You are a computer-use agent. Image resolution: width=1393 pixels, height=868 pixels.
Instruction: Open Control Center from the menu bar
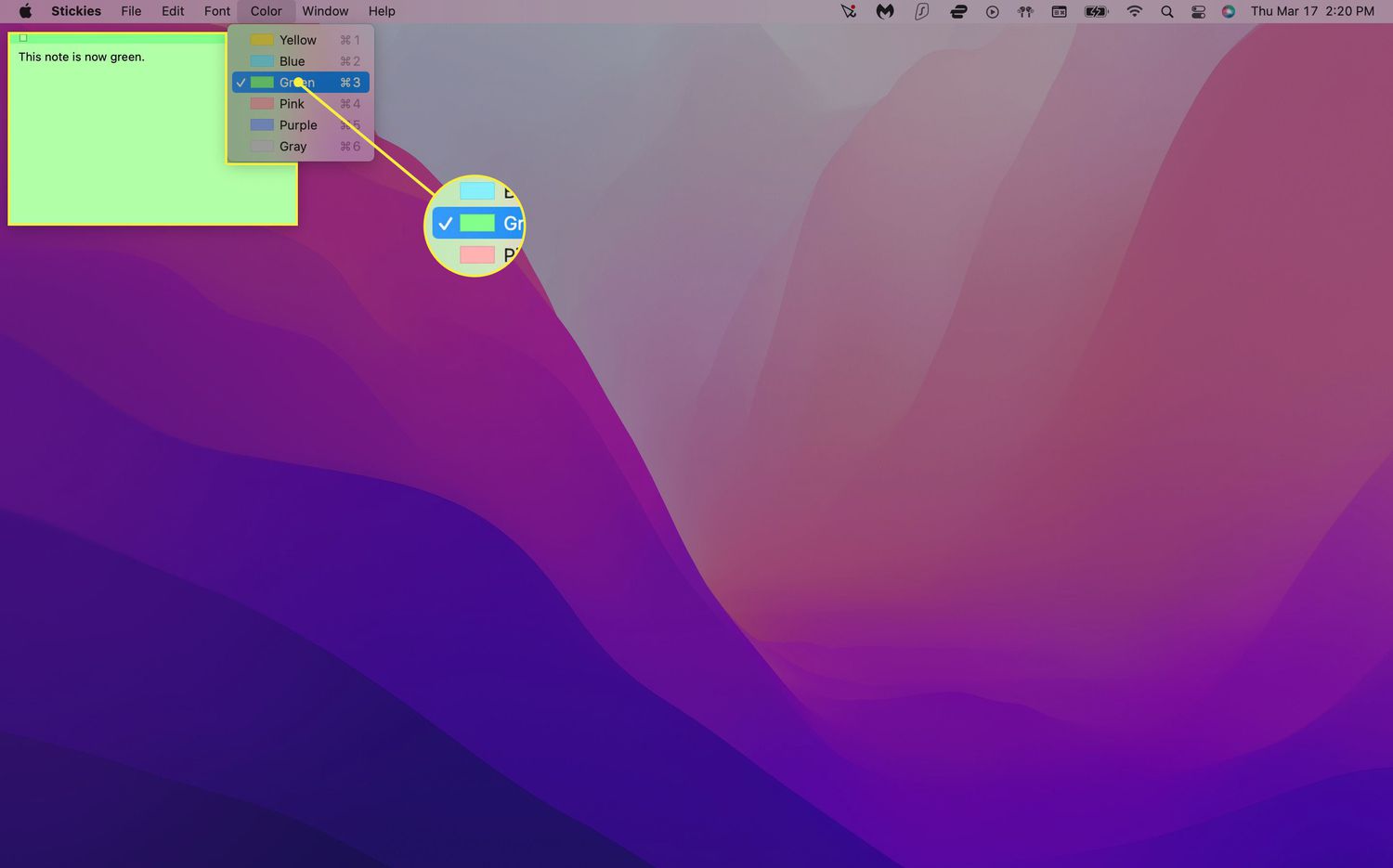tap(1198, 11)
